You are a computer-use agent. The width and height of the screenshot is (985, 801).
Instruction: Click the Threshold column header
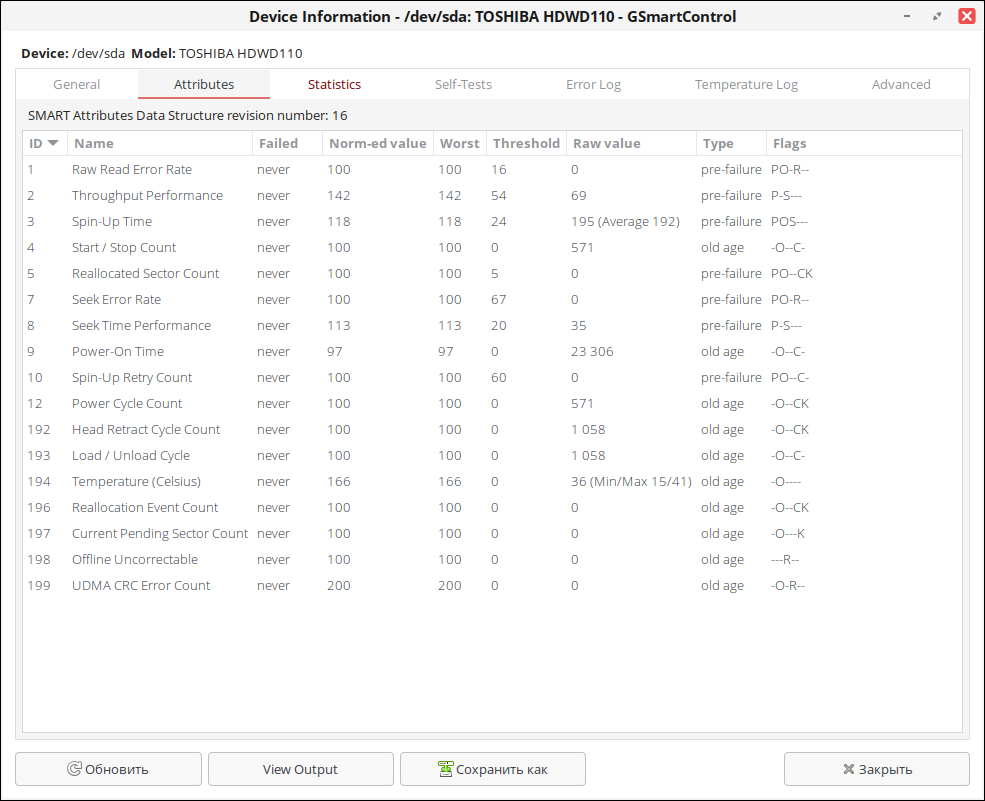coord(526,143)
